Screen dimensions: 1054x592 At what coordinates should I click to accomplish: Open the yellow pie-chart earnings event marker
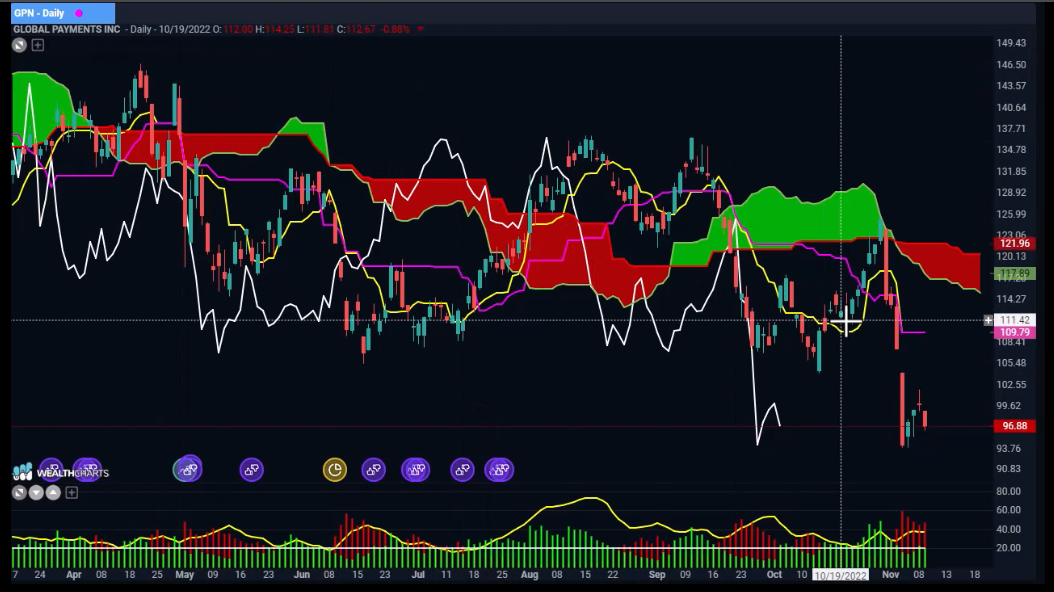tap(335, 469)
